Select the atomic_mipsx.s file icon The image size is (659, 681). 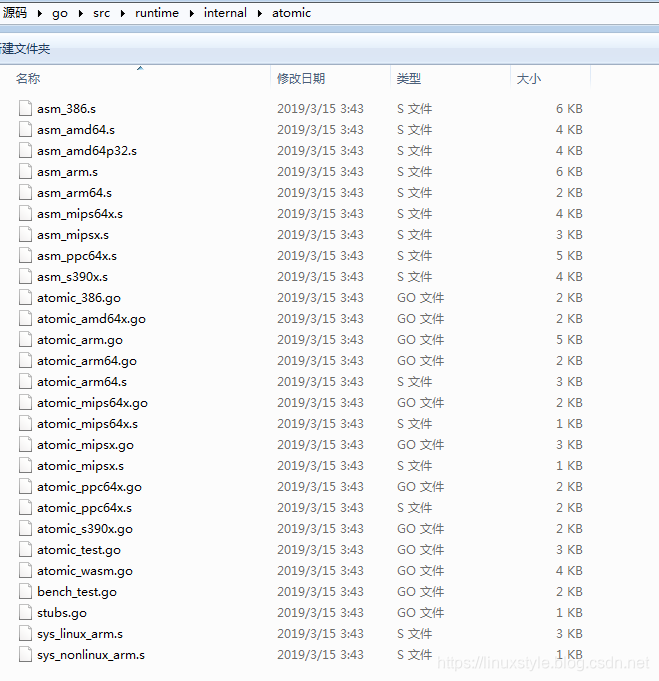(26, 465)
